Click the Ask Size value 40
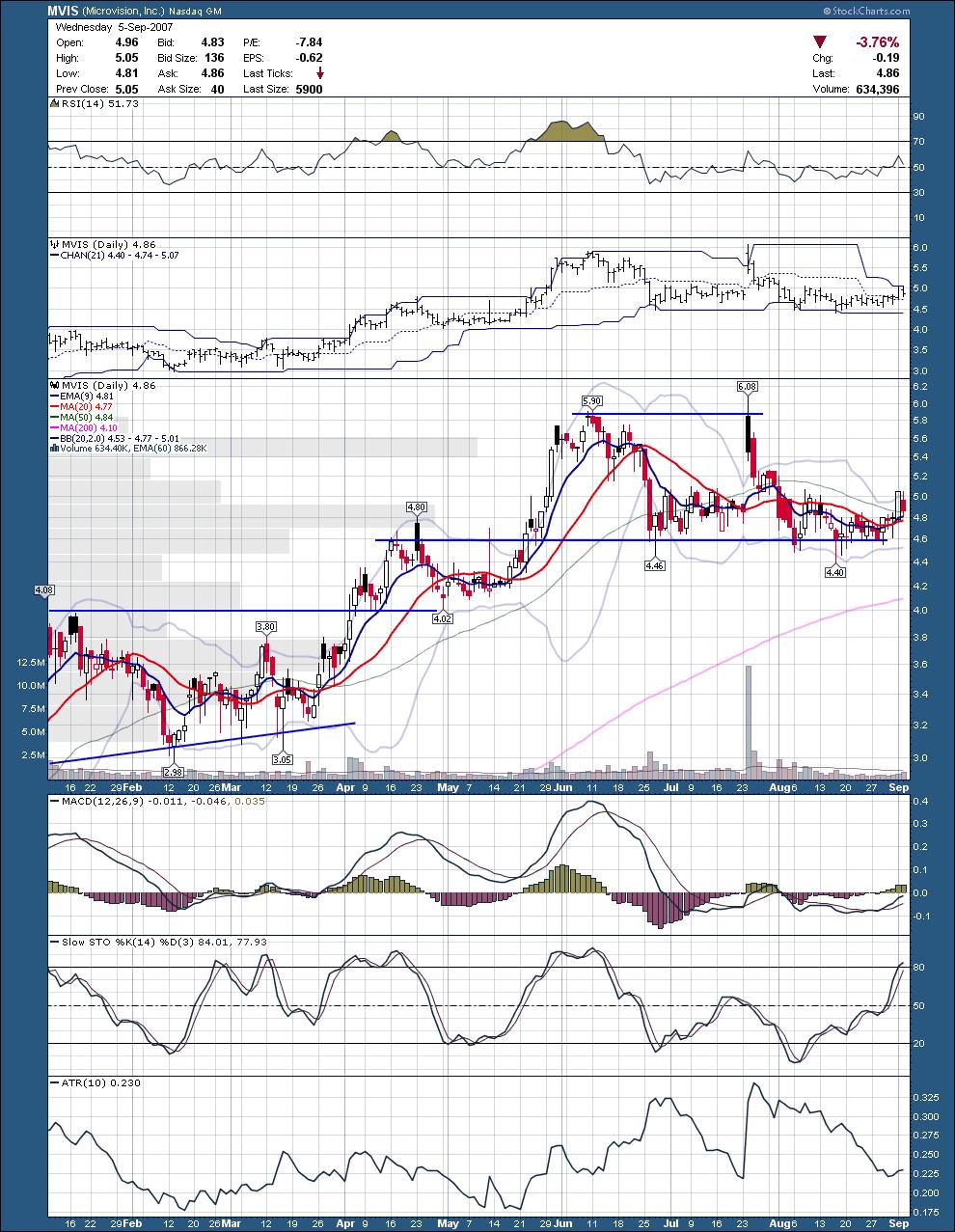This screenshot has height=1232, width=955. [x=217, y=89]
